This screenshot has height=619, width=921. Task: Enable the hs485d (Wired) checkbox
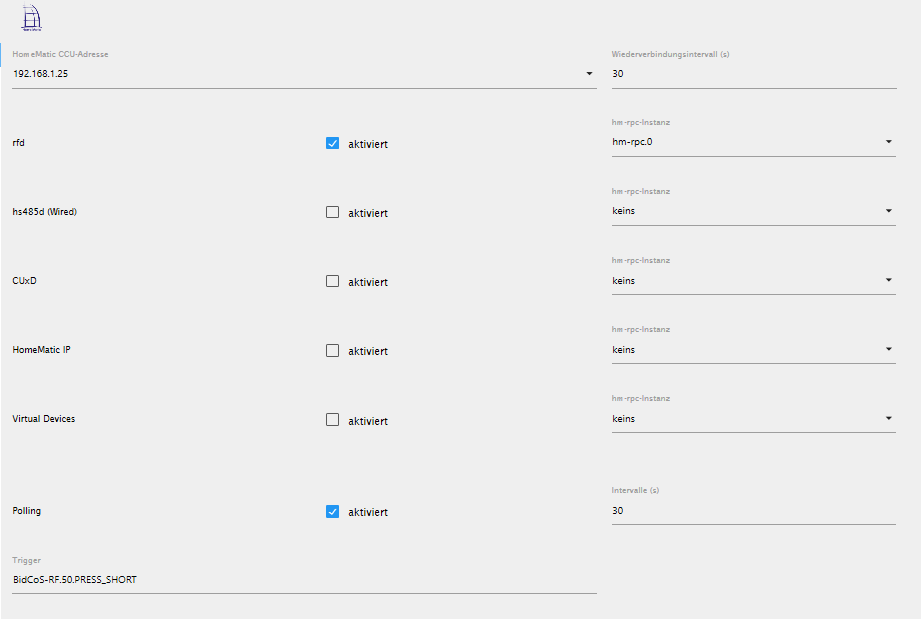[333, 212]
